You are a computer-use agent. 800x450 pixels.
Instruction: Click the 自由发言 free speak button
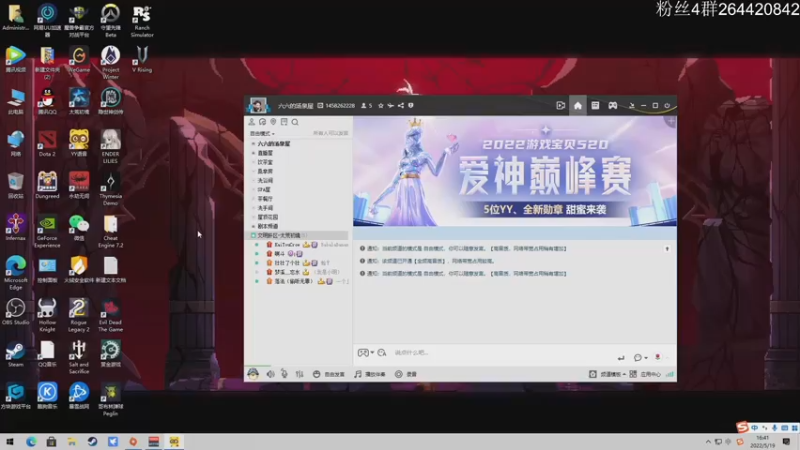tap(329, 374)
